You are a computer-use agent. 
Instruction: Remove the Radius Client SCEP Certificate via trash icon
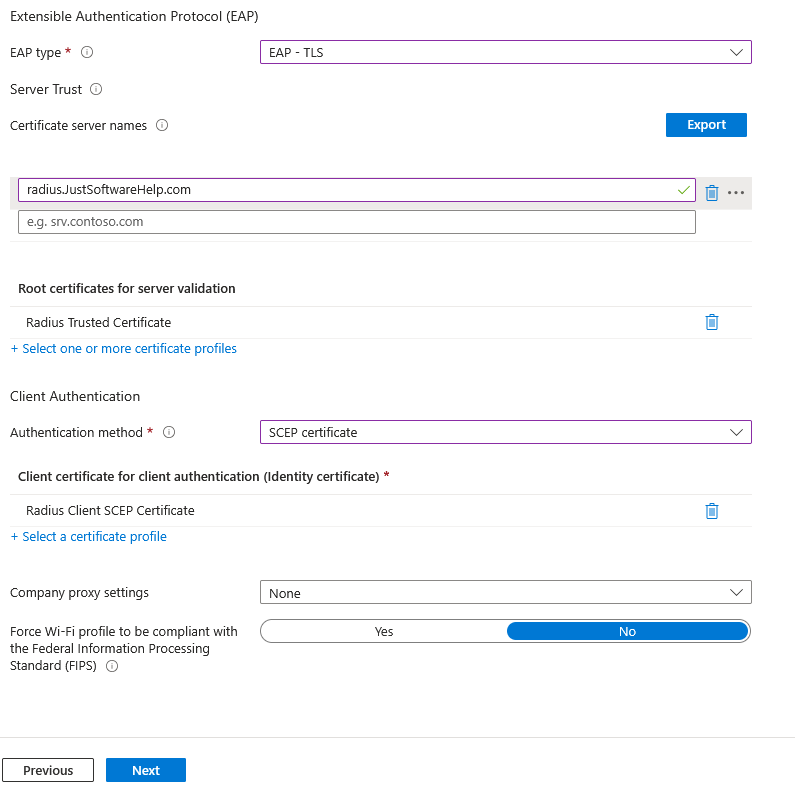coord(712,511)
